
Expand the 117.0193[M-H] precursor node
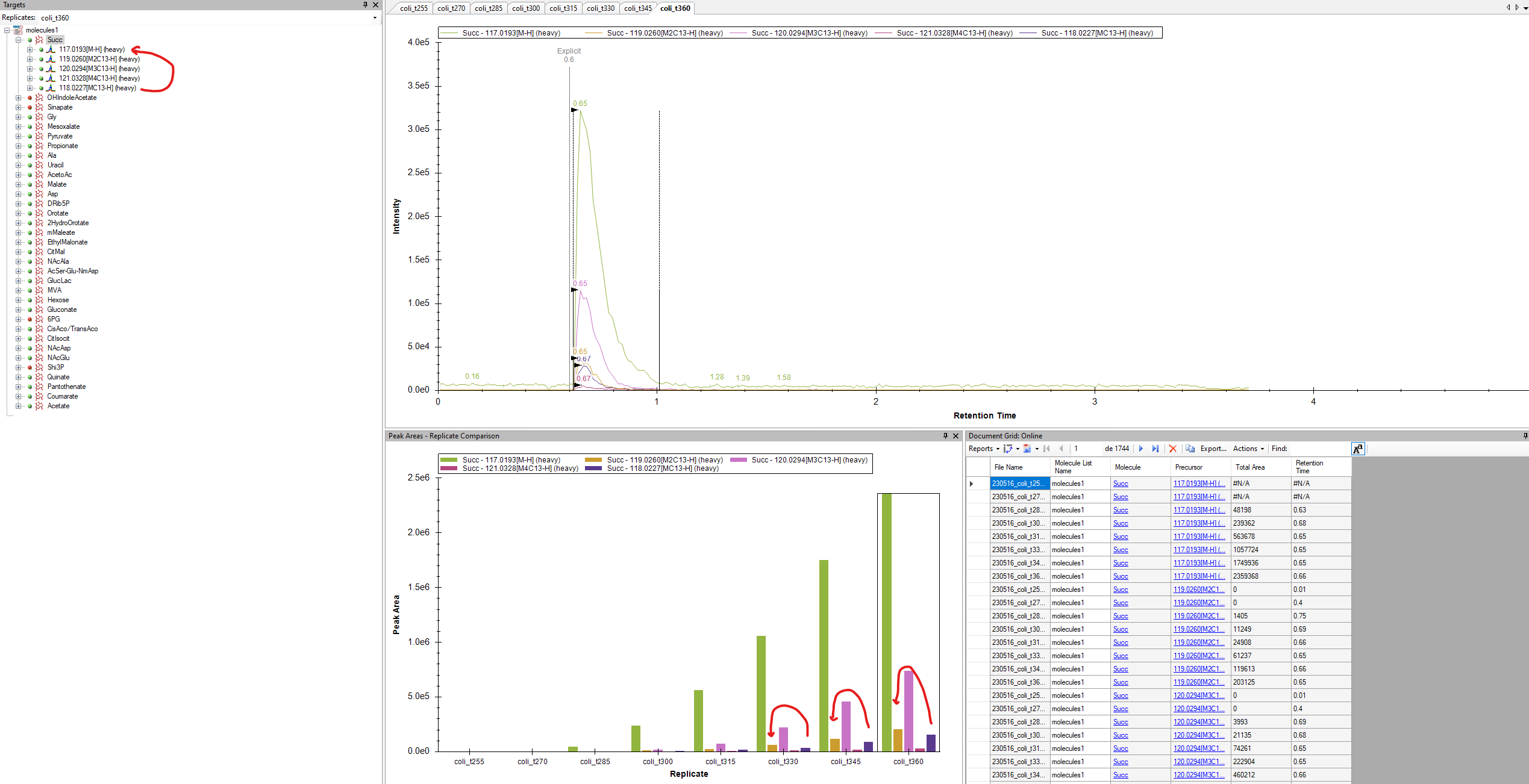coord(30,49)
